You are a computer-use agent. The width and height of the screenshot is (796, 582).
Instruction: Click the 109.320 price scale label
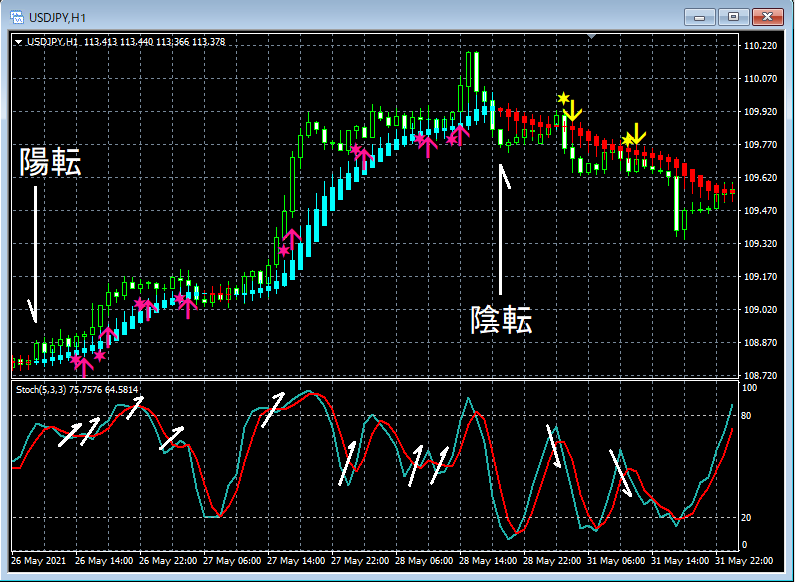[x=760, y=244]
